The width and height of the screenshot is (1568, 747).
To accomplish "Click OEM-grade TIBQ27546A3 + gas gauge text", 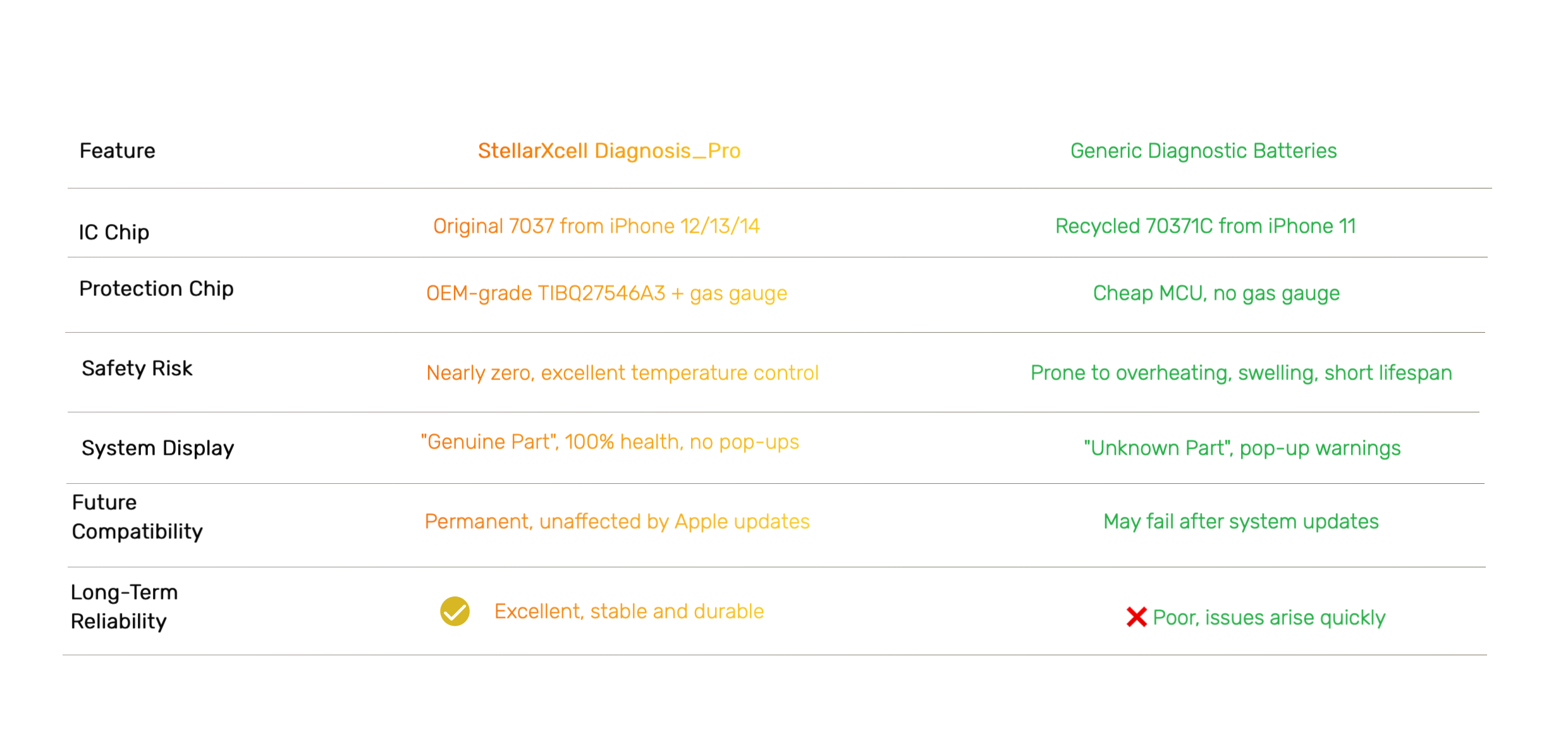I will click(x=606, y=293).
